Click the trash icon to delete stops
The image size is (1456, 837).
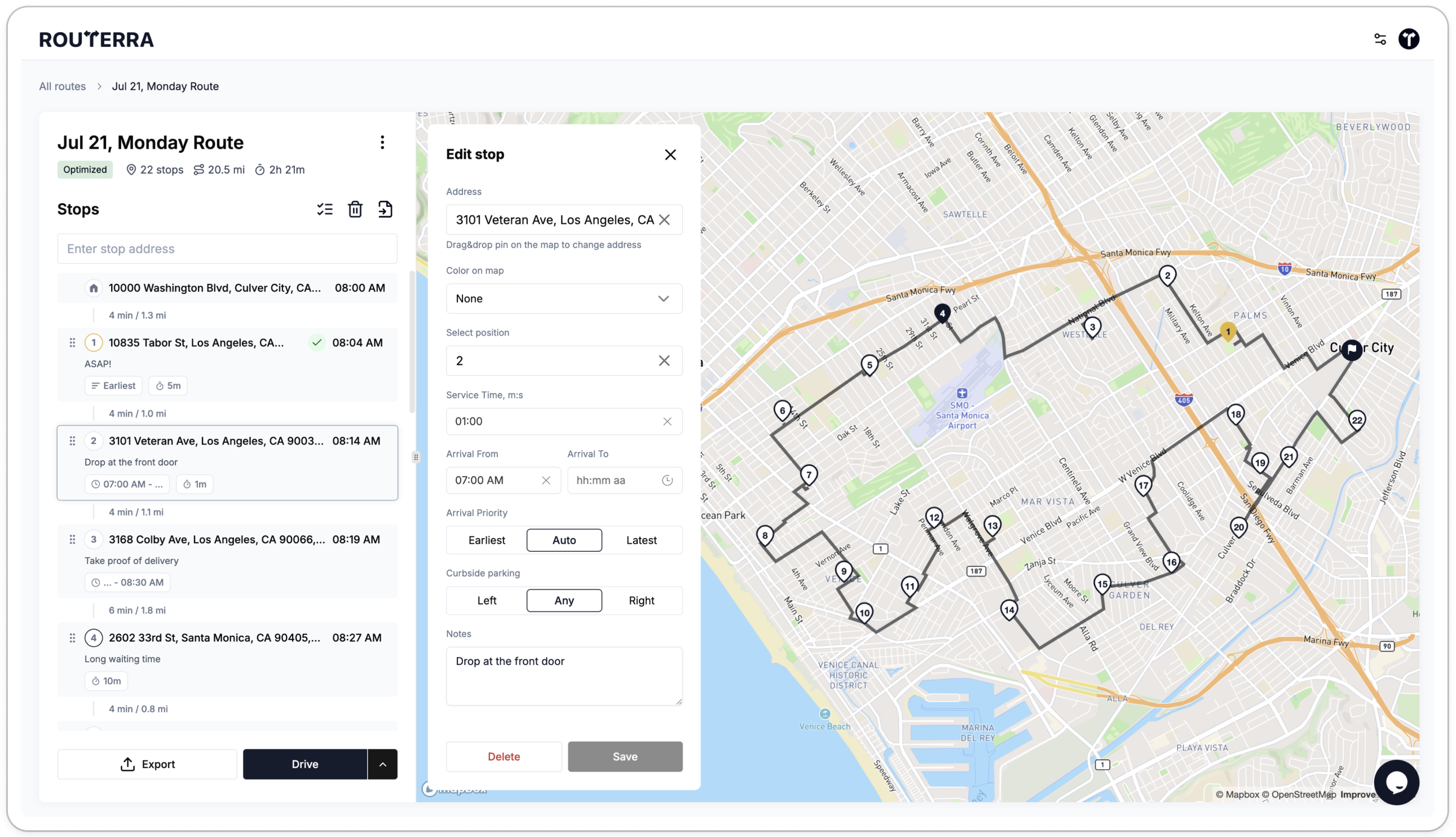click(355, 209)
